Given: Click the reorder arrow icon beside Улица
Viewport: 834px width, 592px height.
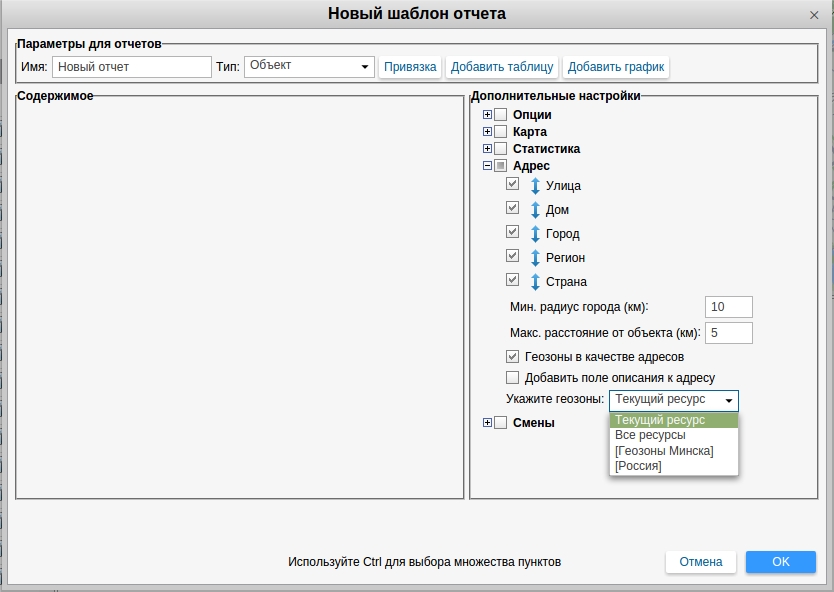Looking at the screenshot, I should [535, 186].
